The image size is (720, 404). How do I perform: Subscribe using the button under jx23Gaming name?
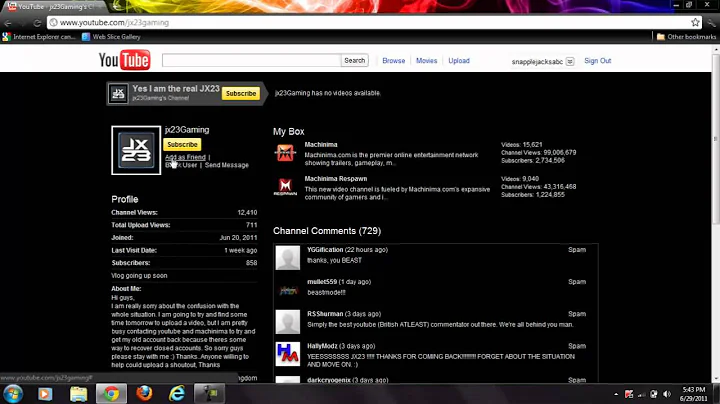click(182, 144)
